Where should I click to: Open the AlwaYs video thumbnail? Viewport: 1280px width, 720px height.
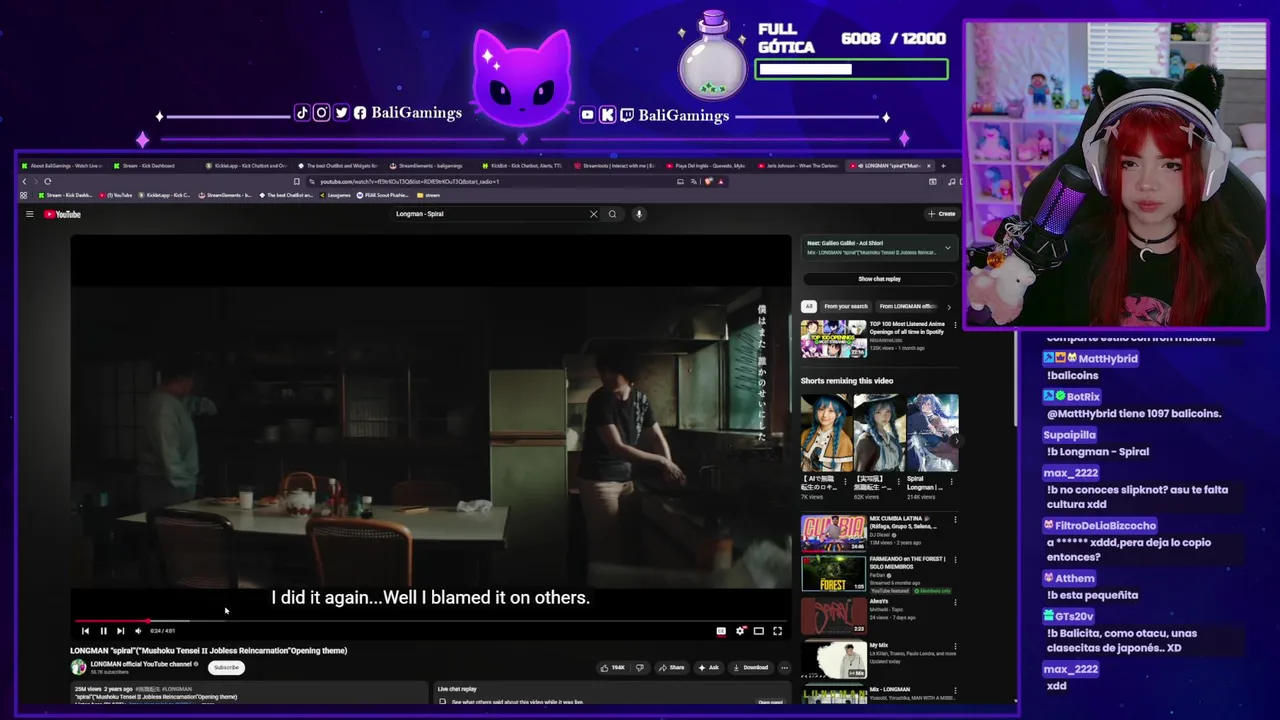(x=834, y=616)
